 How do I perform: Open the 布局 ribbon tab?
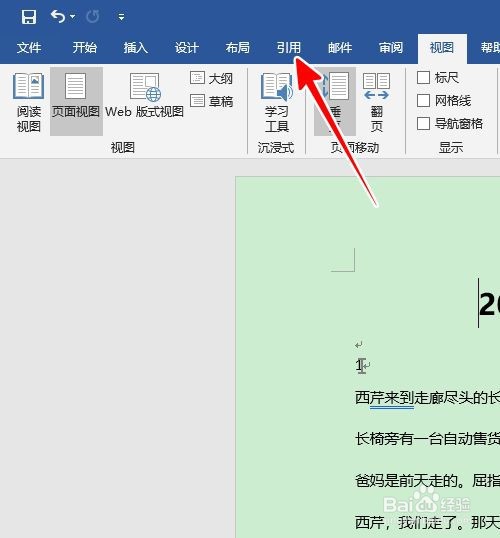[237, 48]
